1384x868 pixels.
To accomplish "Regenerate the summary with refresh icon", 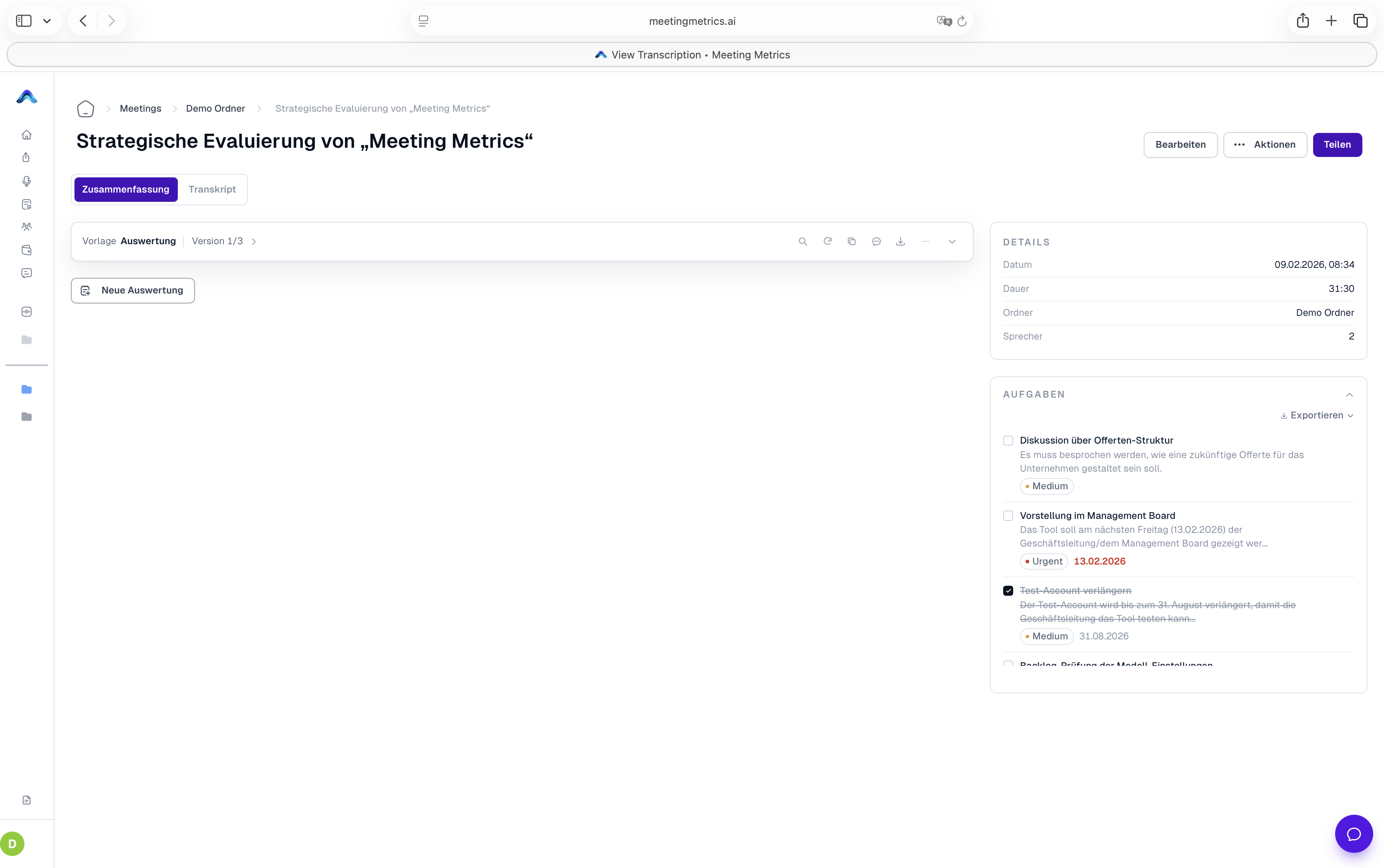I will (x=828, y=242).
